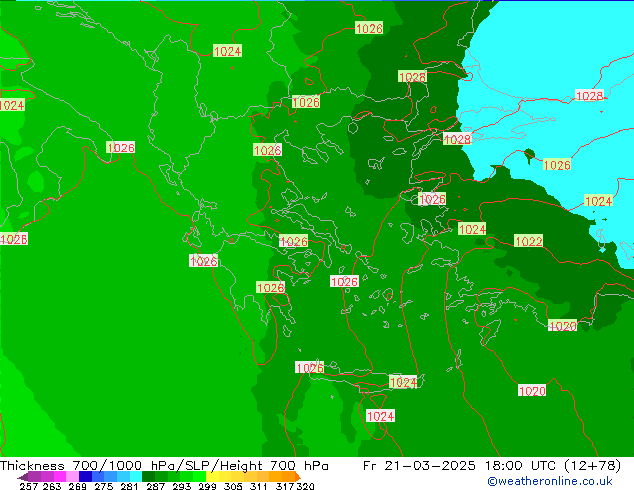This screenshot has width=634, height=490.
Task: Click the purple arrow start of the legend
Action: click(23, 477)
